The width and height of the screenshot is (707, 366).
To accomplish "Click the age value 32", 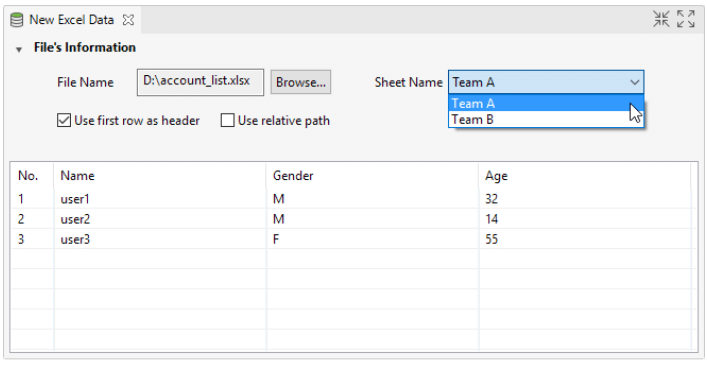I will pos(491,199).
